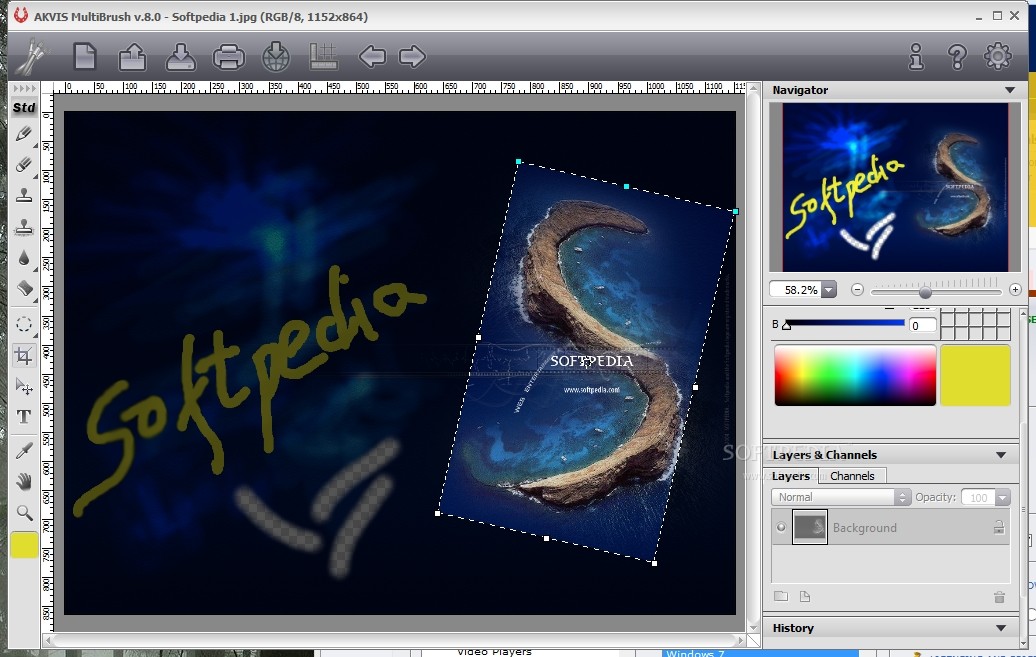This screenshot has height=657, width=1036.
Task: Select the Blur drop tool
Action: click(24, 257)
